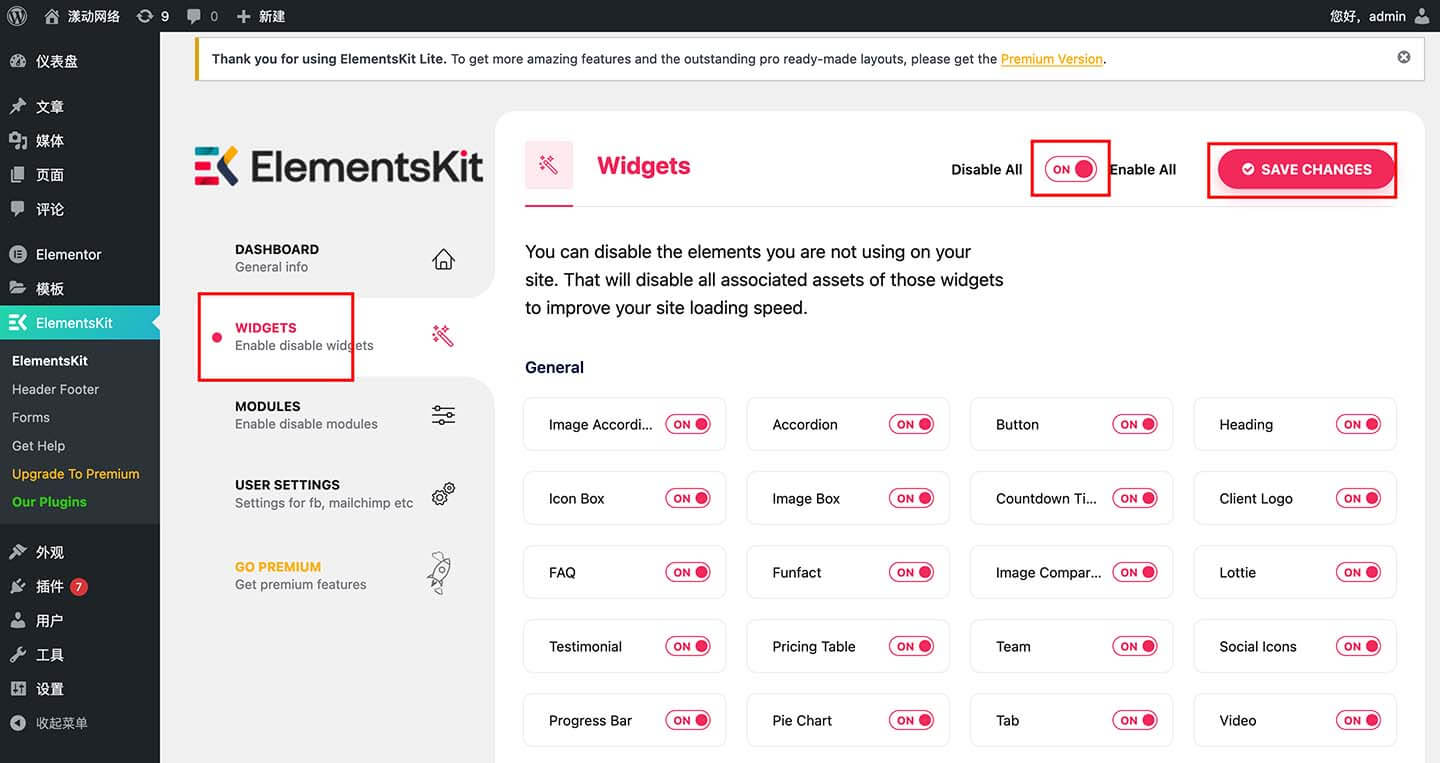This screenshot has height=763, width=1440.
Task: Click the Modules sliders icon
Action: tap(443, 415)
